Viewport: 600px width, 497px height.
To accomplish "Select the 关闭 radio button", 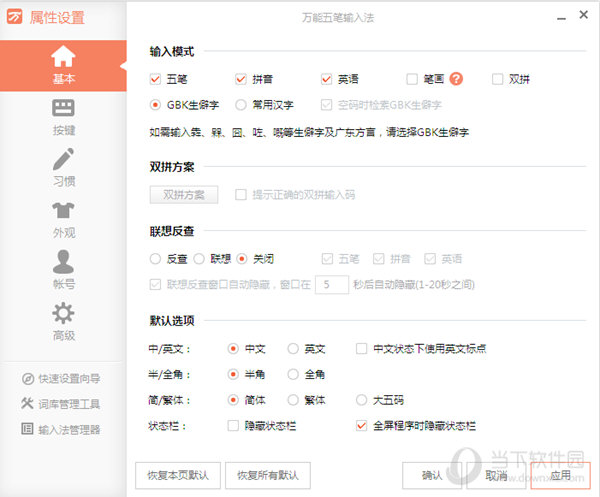I will coord(242,259).
